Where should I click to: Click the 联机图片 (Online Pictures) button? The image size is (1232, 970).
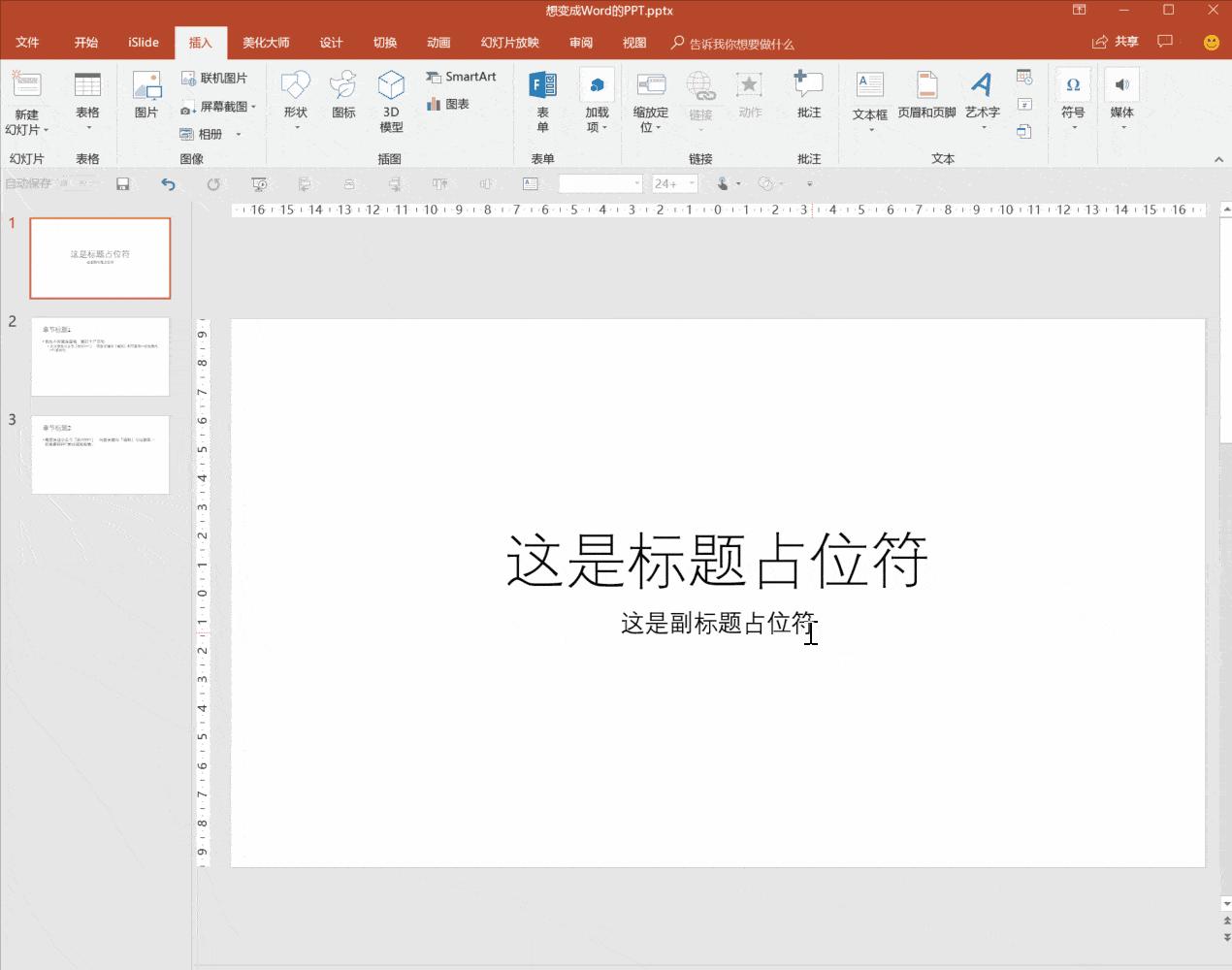coord(214,78)
